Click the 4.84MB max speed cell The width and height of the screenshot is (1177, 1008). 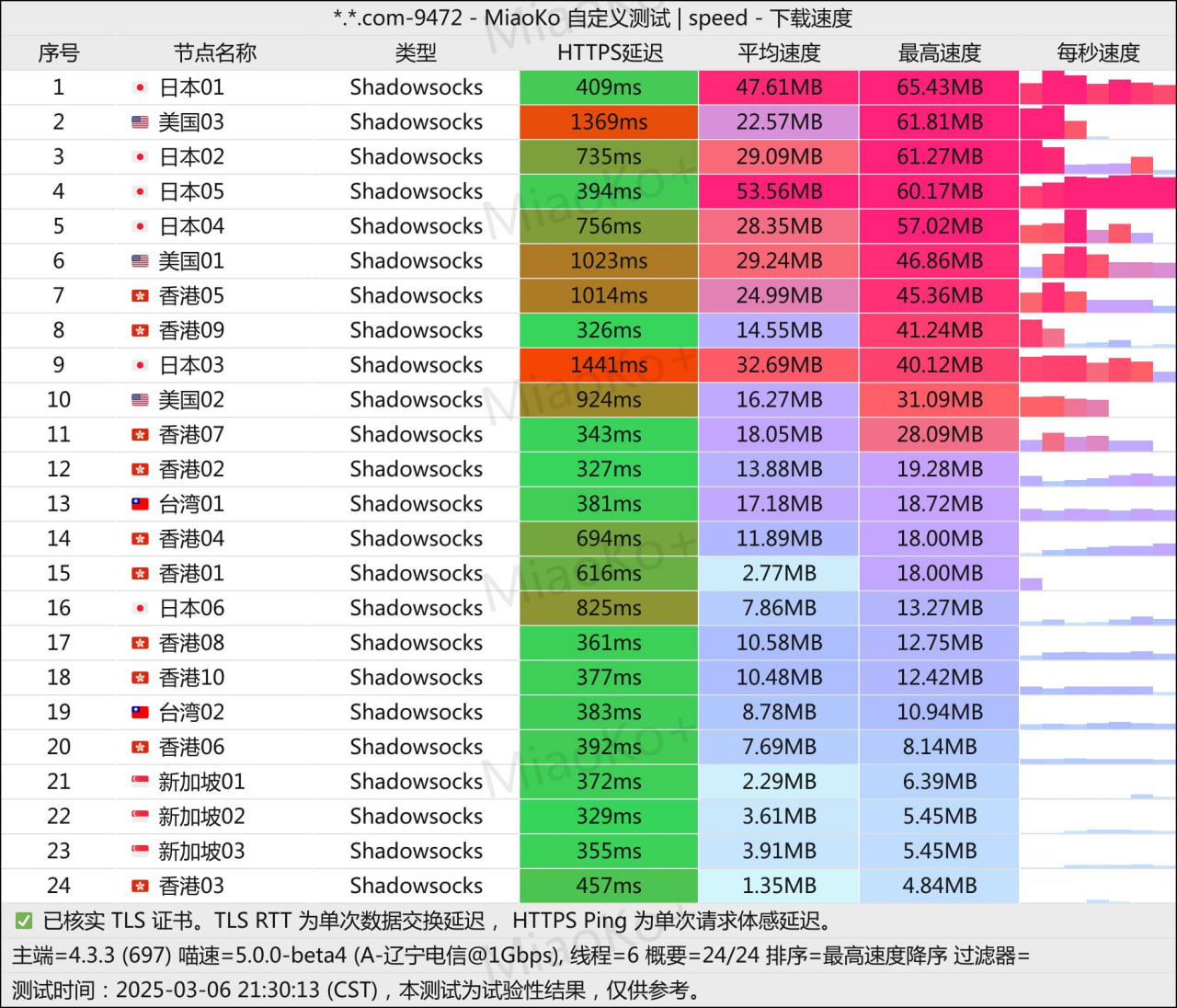940,886
